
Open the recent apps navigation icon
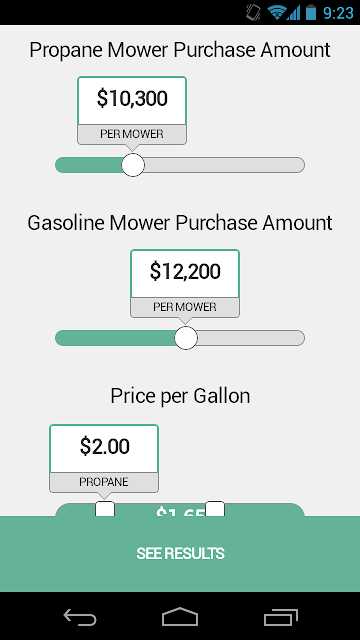(281, 617)
